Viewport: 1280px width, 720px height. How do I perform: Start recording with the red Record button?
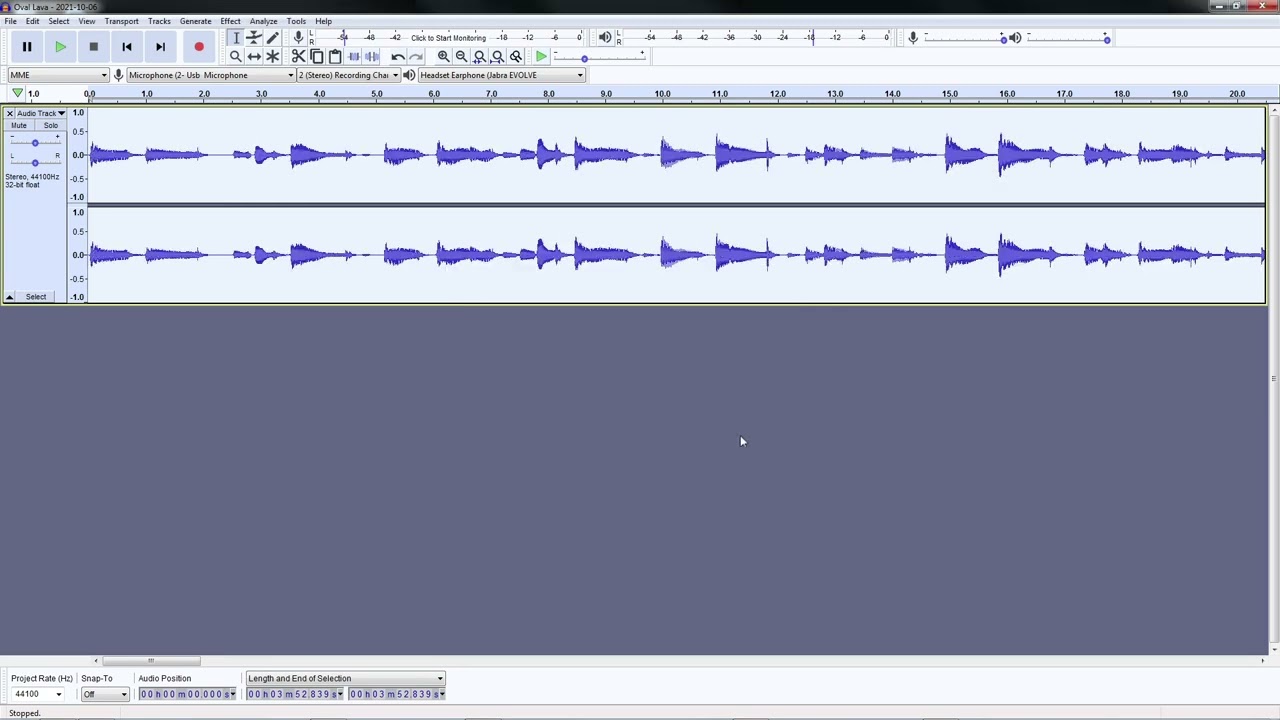coord(199,47)
